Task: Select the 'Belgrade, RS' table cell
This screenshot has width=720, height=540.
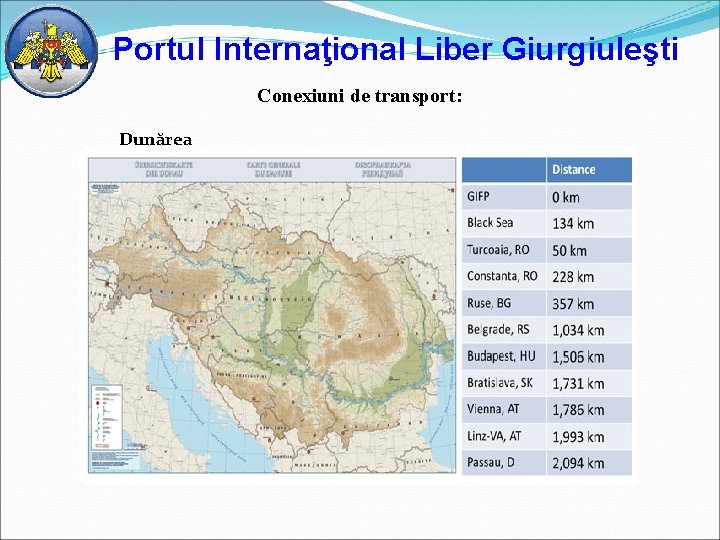Action: [504, 330]
